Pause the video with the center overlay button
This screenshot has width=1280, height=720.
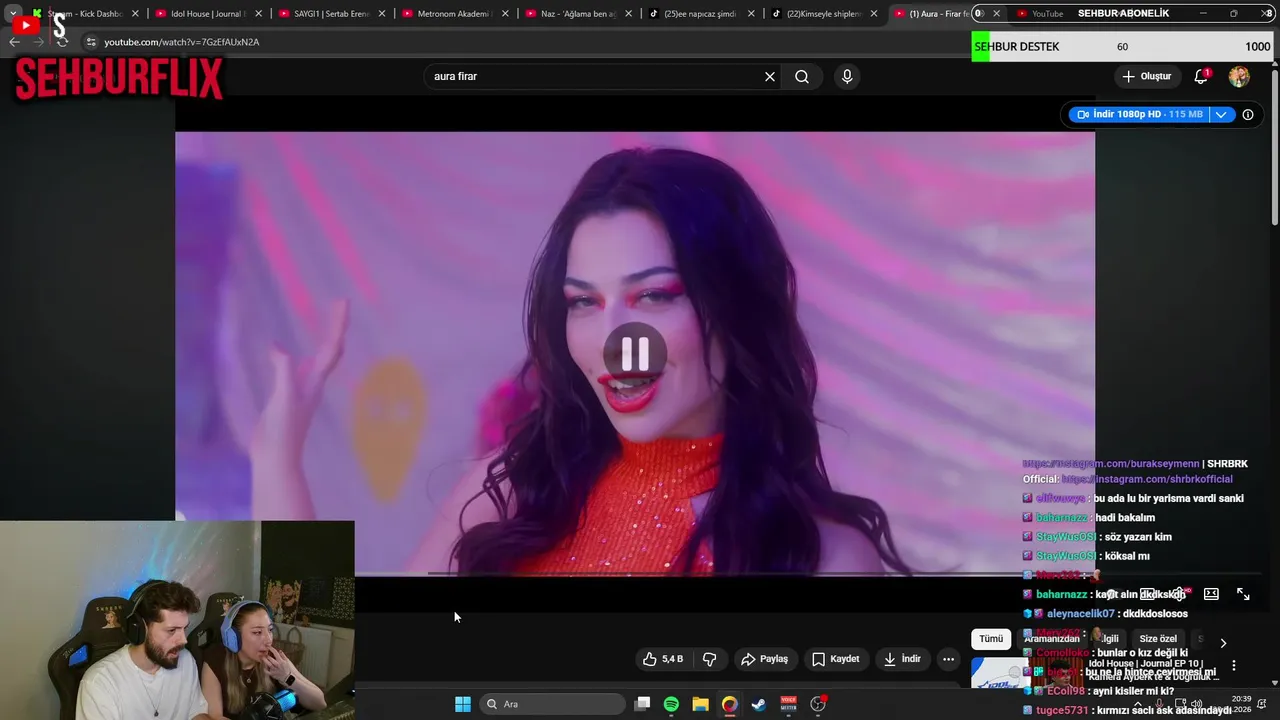pyautogui.click(x=635, y=353)
